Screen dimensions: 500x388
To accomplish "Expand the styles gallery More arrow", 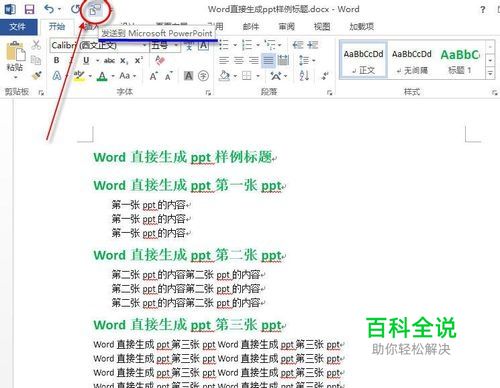I will (x=490, y=73).
